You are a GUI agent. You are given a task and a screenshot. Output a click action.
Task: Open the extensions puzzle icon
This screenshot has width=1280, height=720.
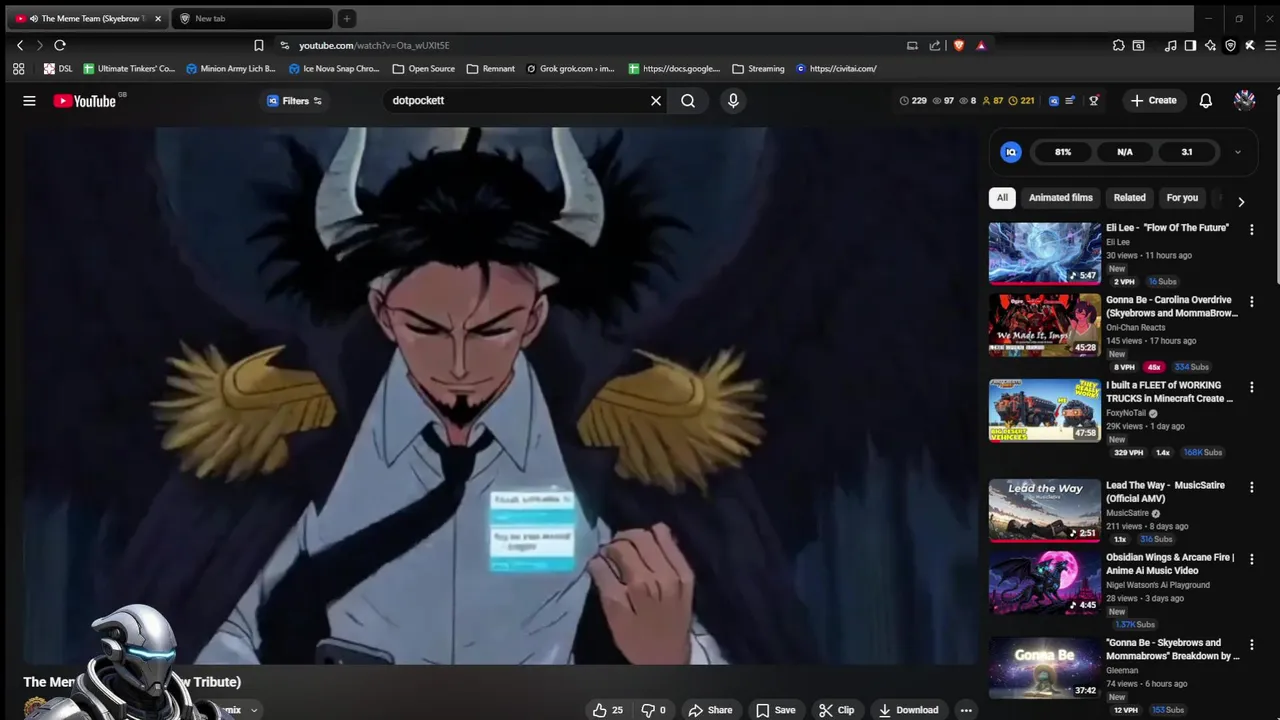click(x=1119, y=45)
